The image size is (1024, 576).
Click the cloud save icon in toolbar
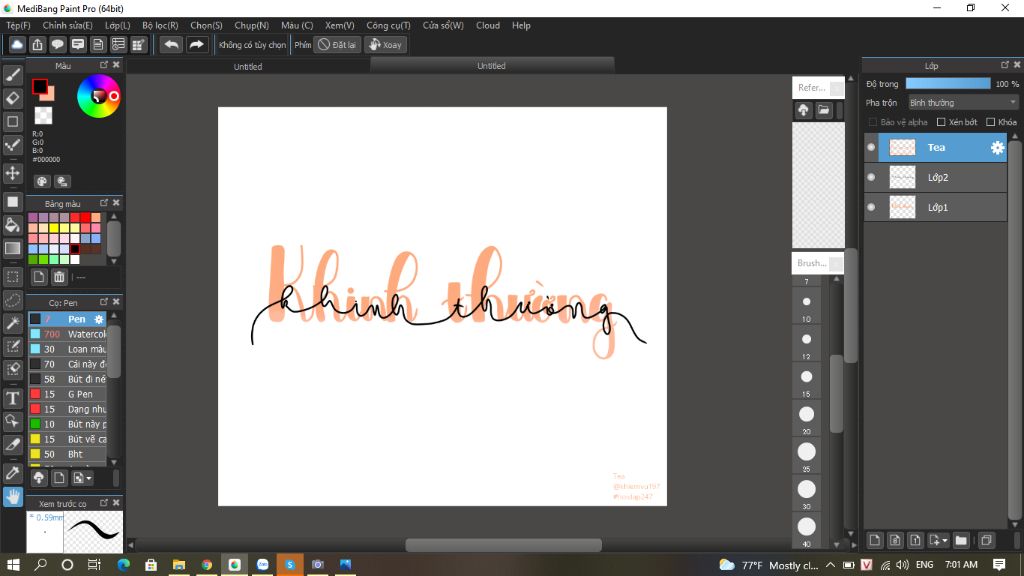tap(17, 44)
